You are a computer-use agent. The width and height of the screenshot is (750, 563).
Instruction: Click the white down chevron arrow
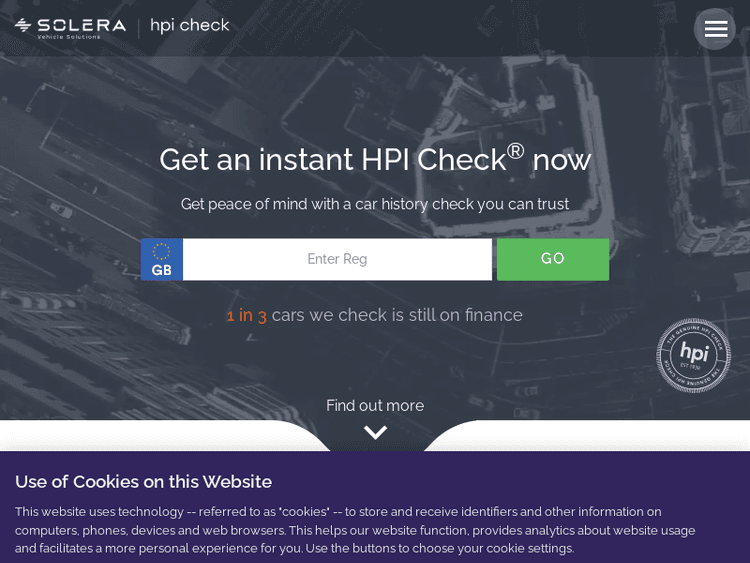pos(375,433)
